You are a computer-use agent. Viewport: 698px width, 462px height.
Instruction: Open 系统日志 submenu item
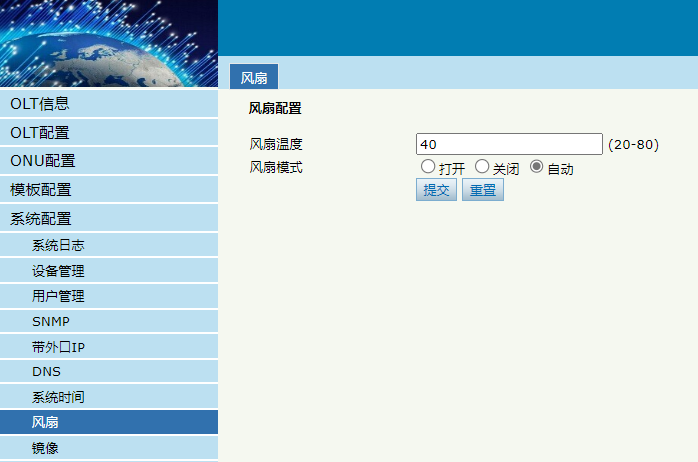109,245
